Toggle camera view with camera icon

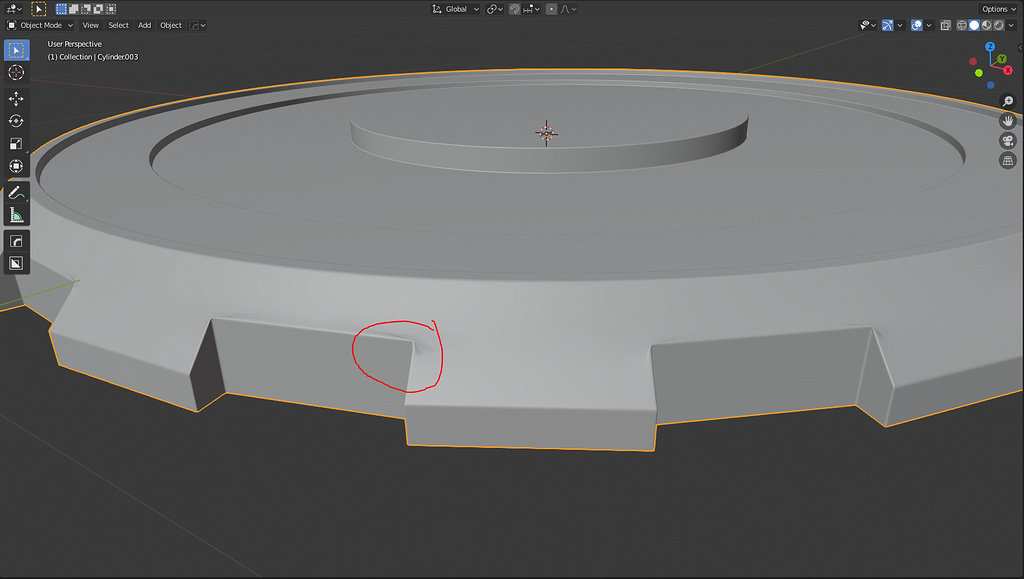coord(1008,140)
